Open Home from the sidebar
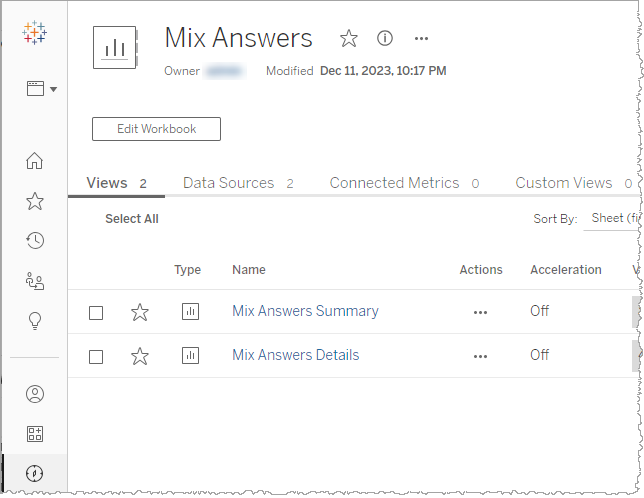The height and width of the screenshot is (498, 644). 34,161
